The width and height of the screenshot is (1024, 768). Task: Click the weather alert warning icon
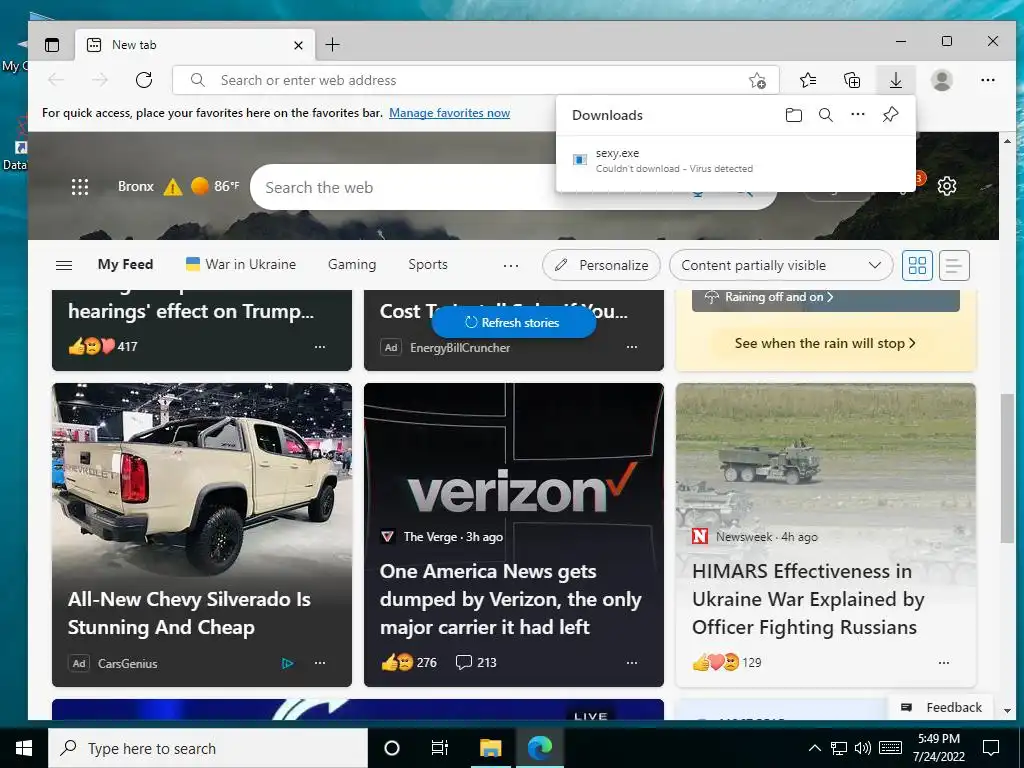tap(172, 187)
